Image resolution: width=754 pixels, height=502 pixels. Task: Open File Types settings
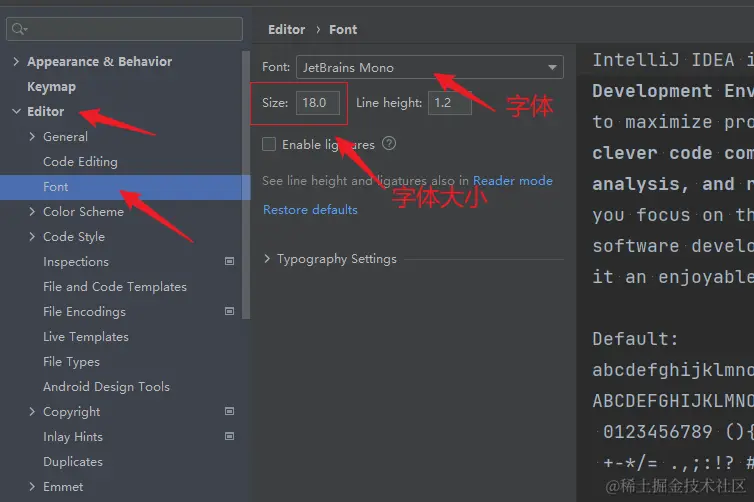[x=72, y=362]
